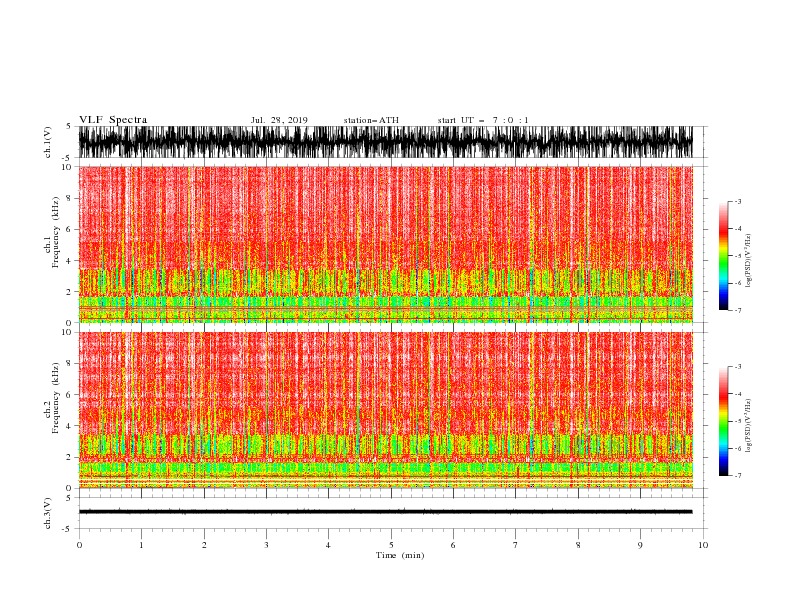Image resolution: width=792 pixels, height=612 pixels.
Task: Click the "8" kHz tick on ch.1 axis
Action: click(70, 198)
